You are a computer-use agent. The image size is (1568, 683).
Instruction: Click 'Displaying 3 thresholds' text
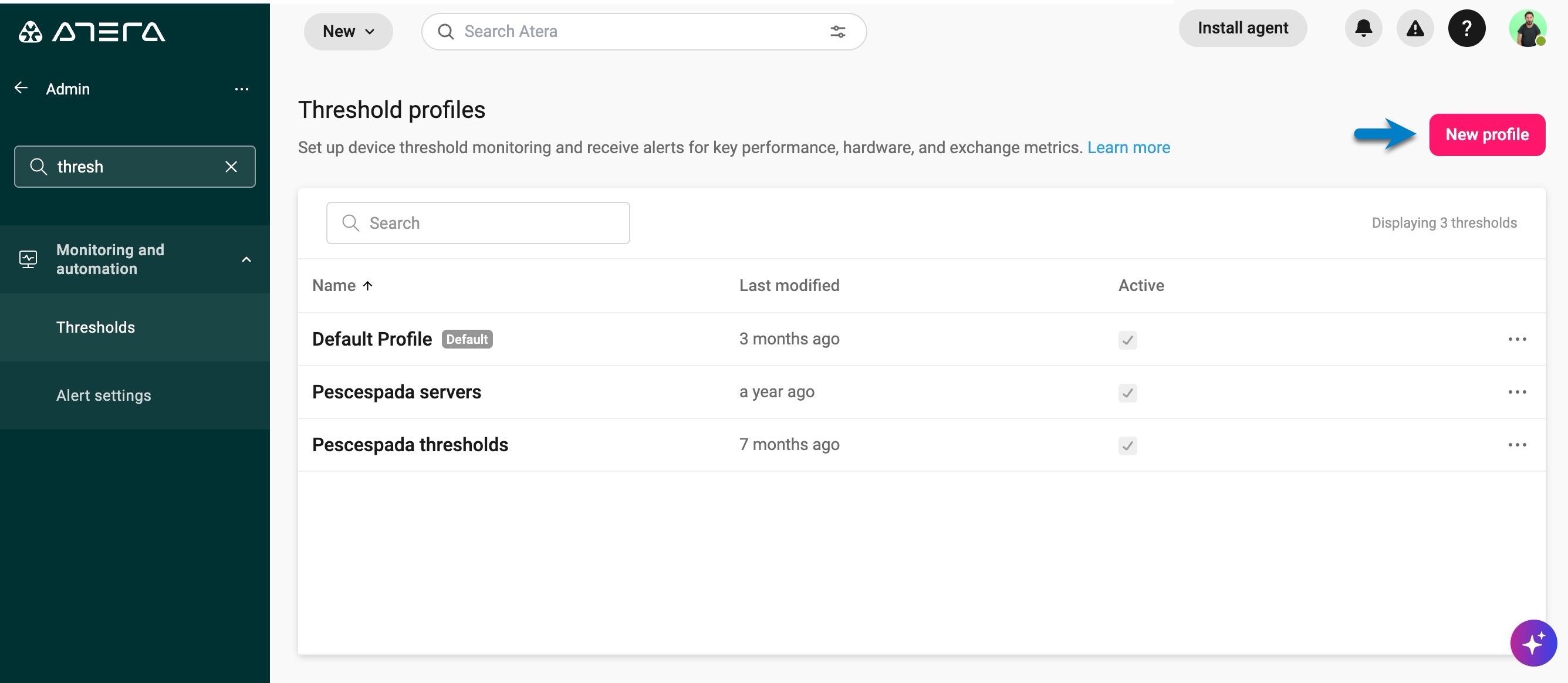[1444, 223]
